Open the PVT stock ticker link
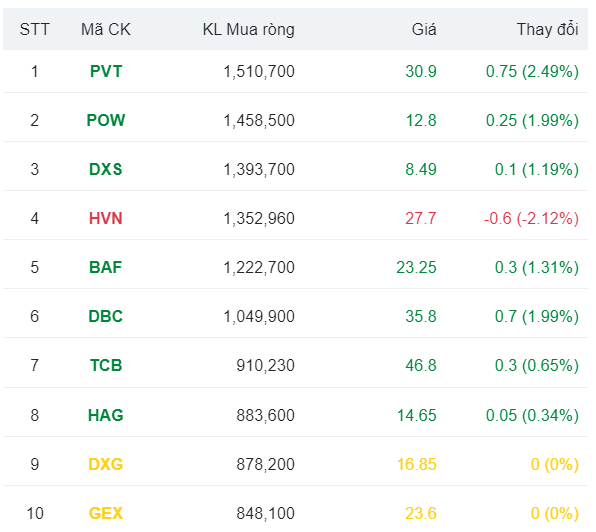The height and width of the screenshot is (532, 596). click(106, 71)
